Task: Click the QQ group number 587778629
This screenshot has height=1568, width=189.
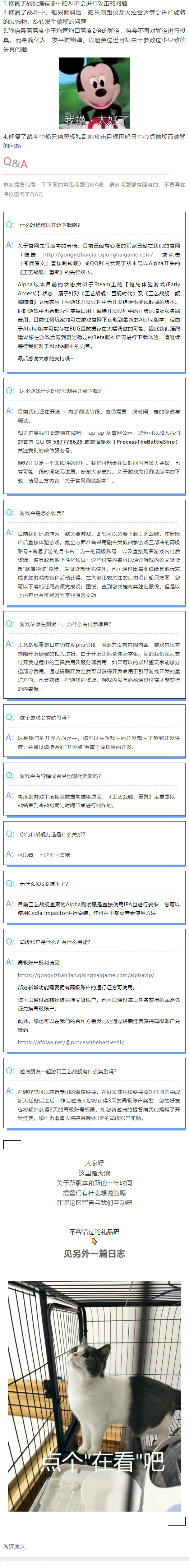Action: click(x=68, y=441)
